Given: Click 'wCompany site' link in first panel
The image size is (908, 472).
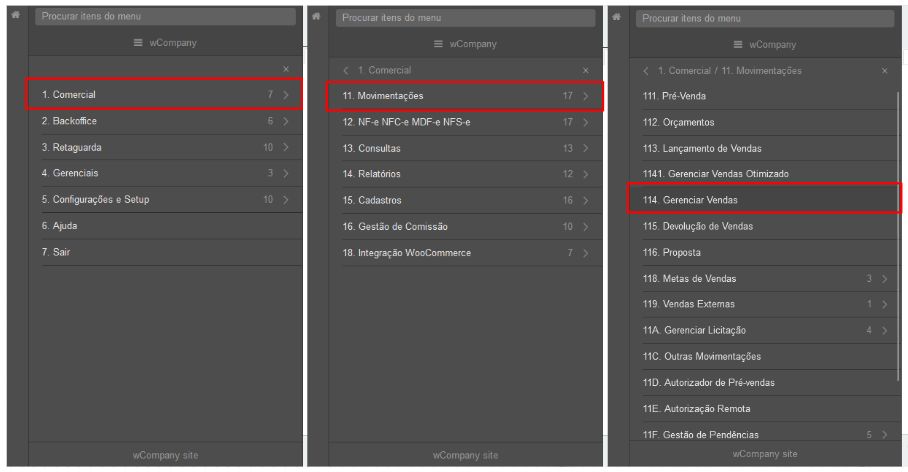Looking at the screenshot, I should pos(165,455).
